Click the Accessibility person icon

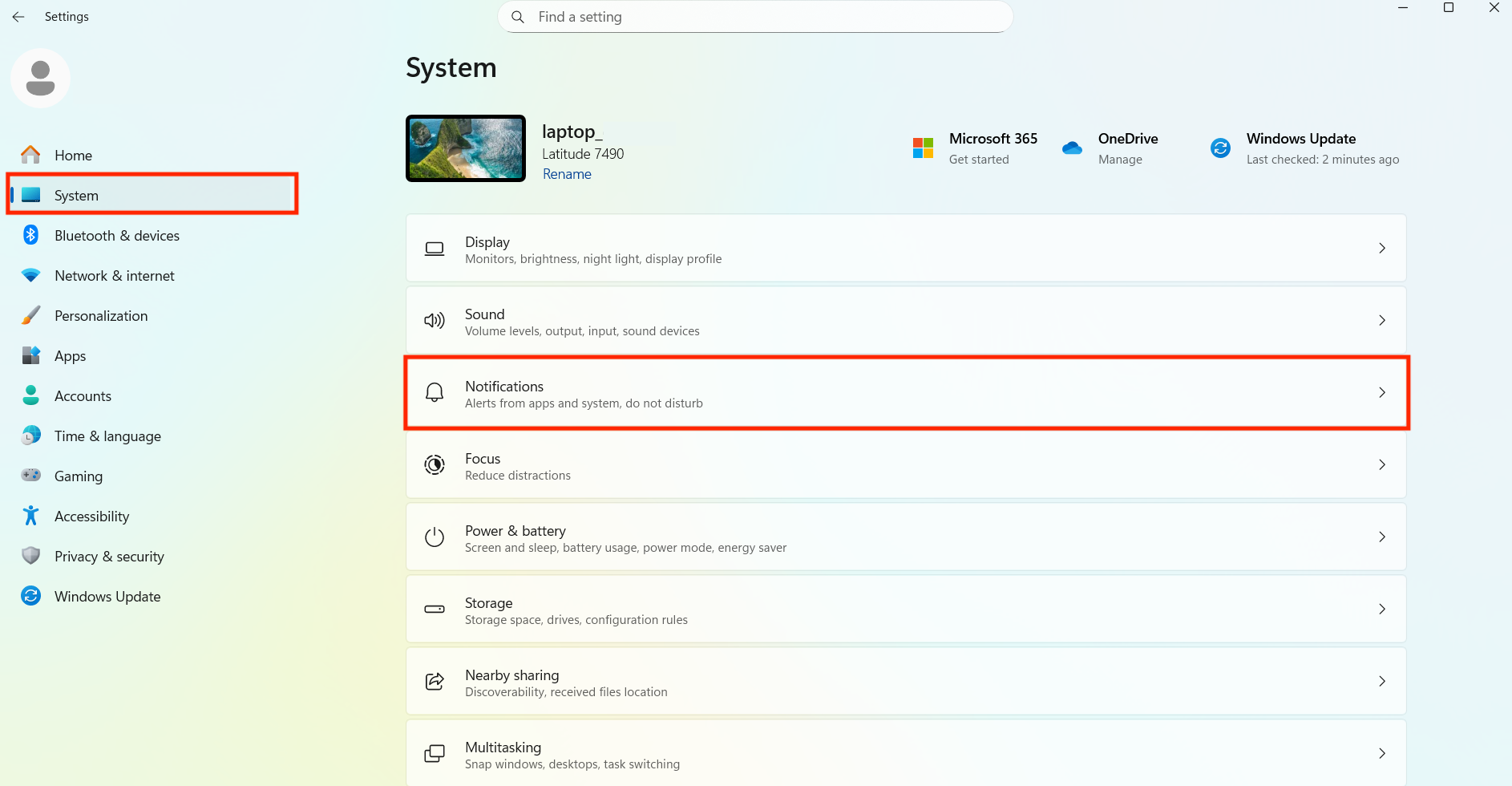[30, 516]
